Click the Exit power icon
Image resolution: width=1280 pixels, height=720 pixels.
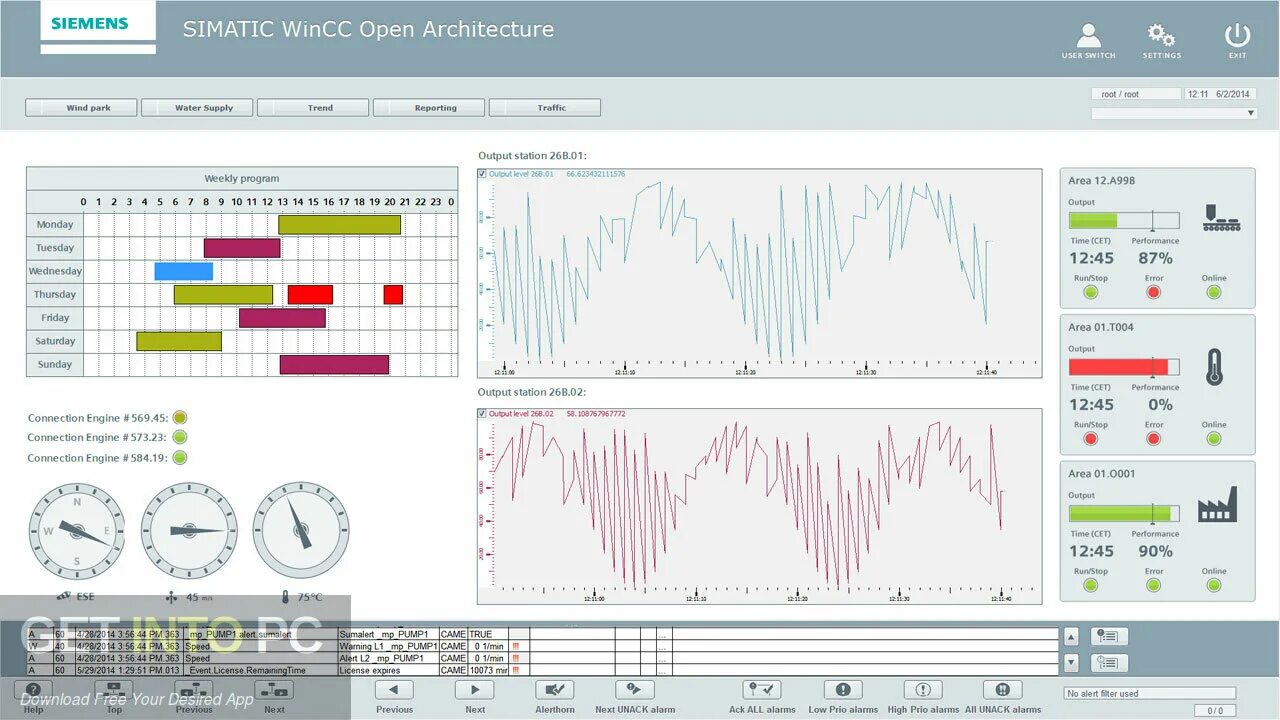(x=1237, y=36)
